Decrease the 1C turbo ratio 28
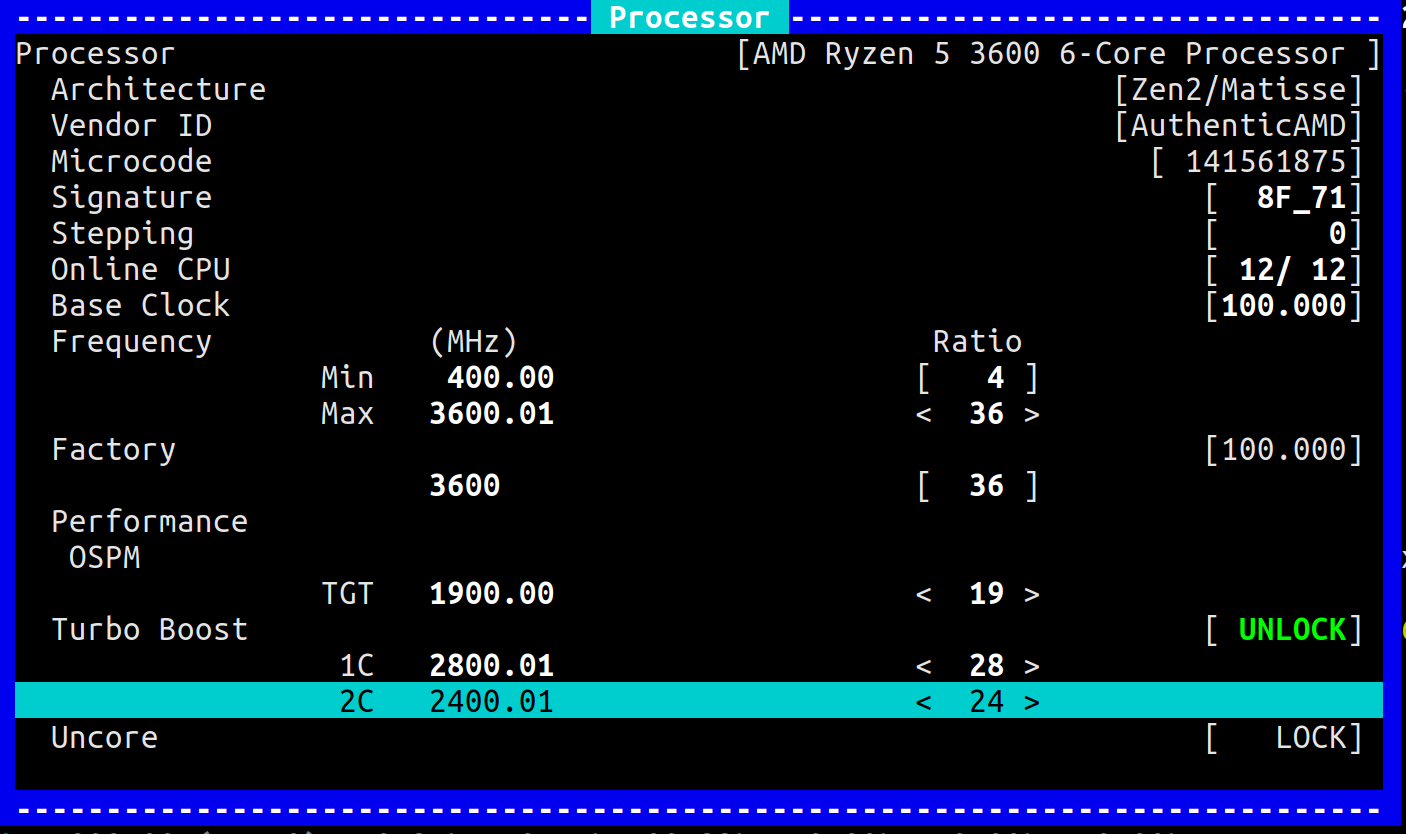The width and height of the screenshot is (1406, 834). pyautogui.click(x=924, y=666)
